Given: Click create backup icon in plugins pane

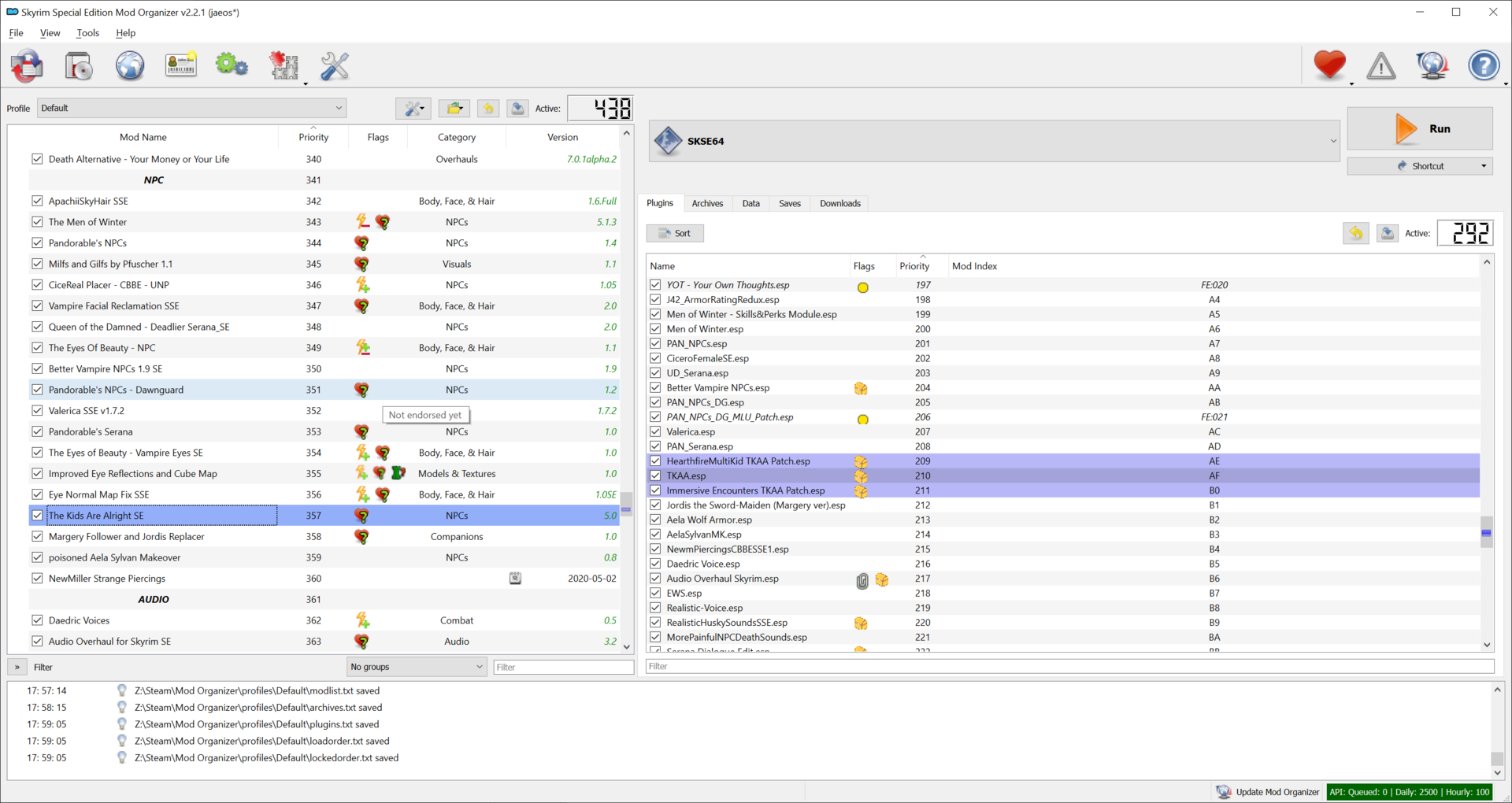Looking at the screenshot, I should [x=1388, y=233].
